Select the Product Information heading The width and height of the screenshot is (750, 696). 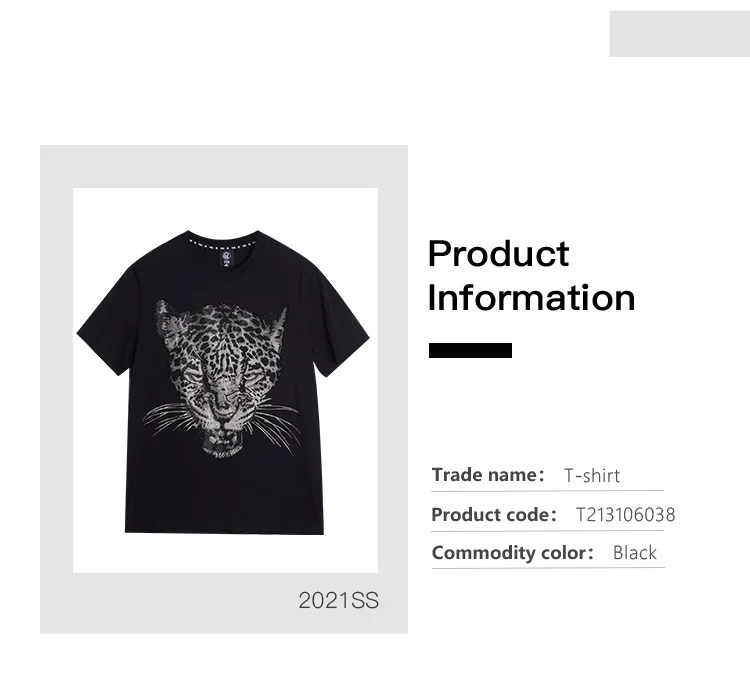pos(531,276)
